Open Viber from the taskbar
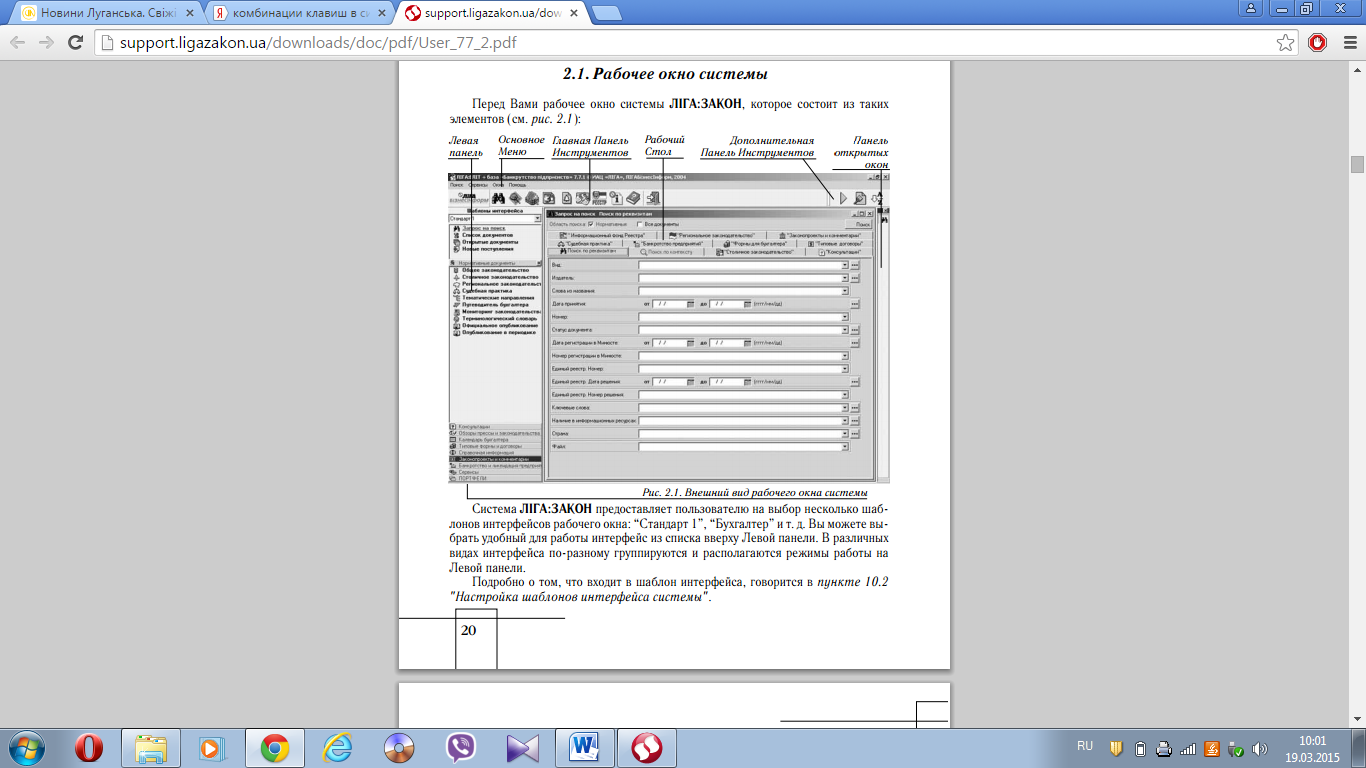This screenshot has width=1366, height=768. pyautogui.click(x=461, y=748)
